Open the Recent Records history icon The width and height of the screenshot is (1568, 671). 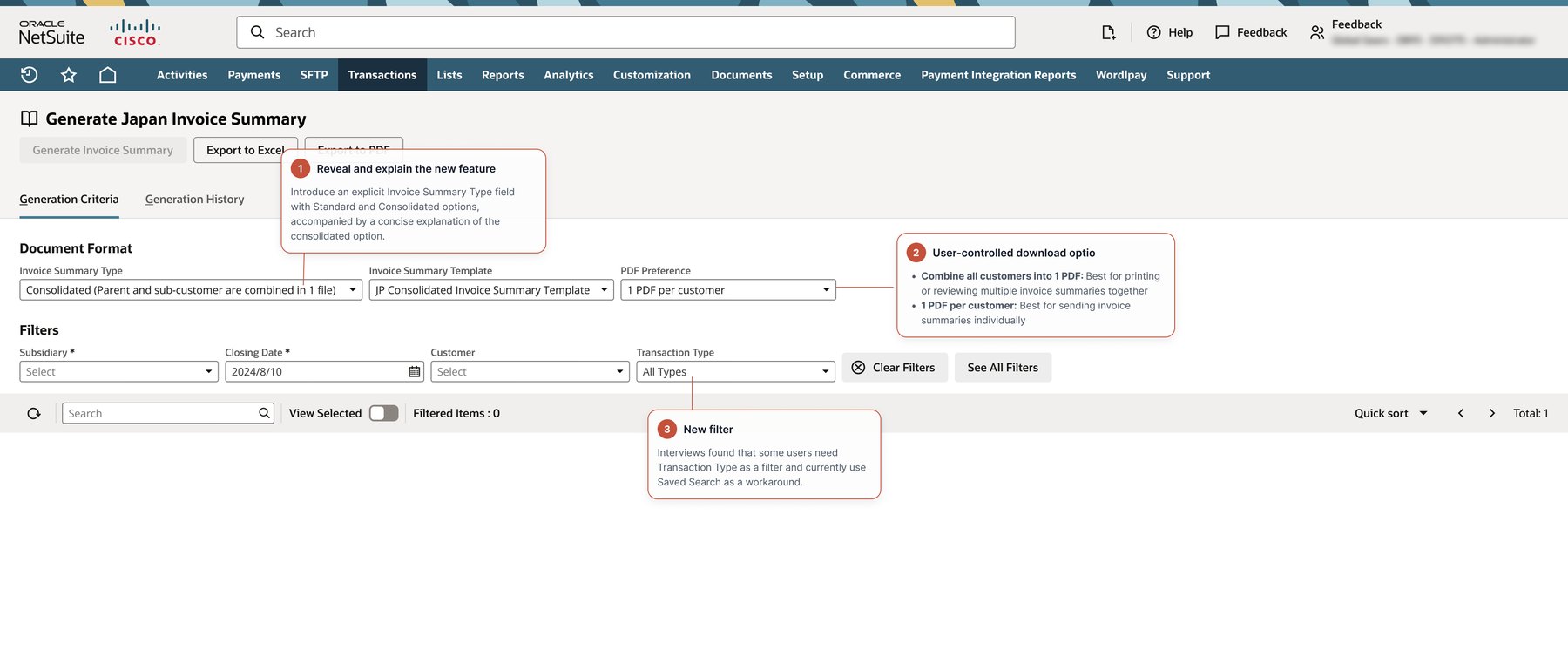point(29,75)
